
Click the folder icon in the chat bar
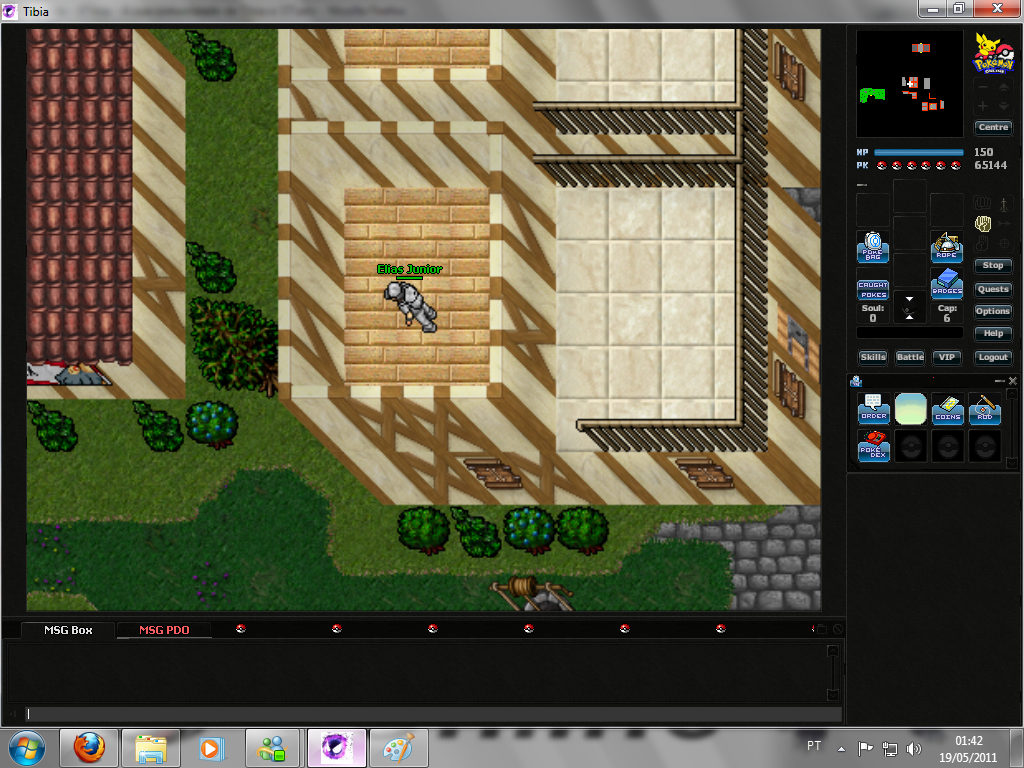[x=822, y=629]
